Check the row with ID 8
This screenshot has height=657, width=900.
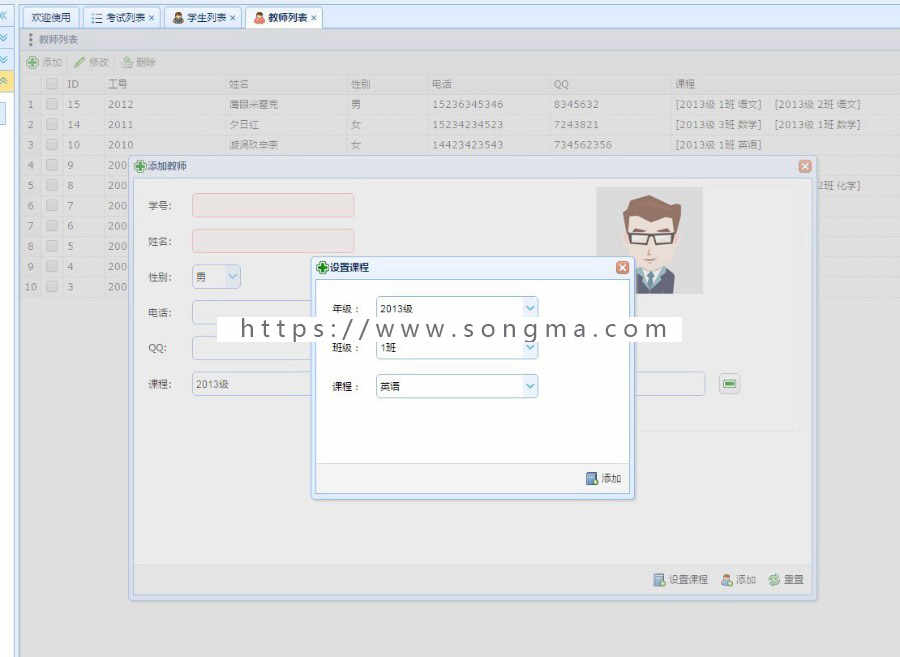52,185
